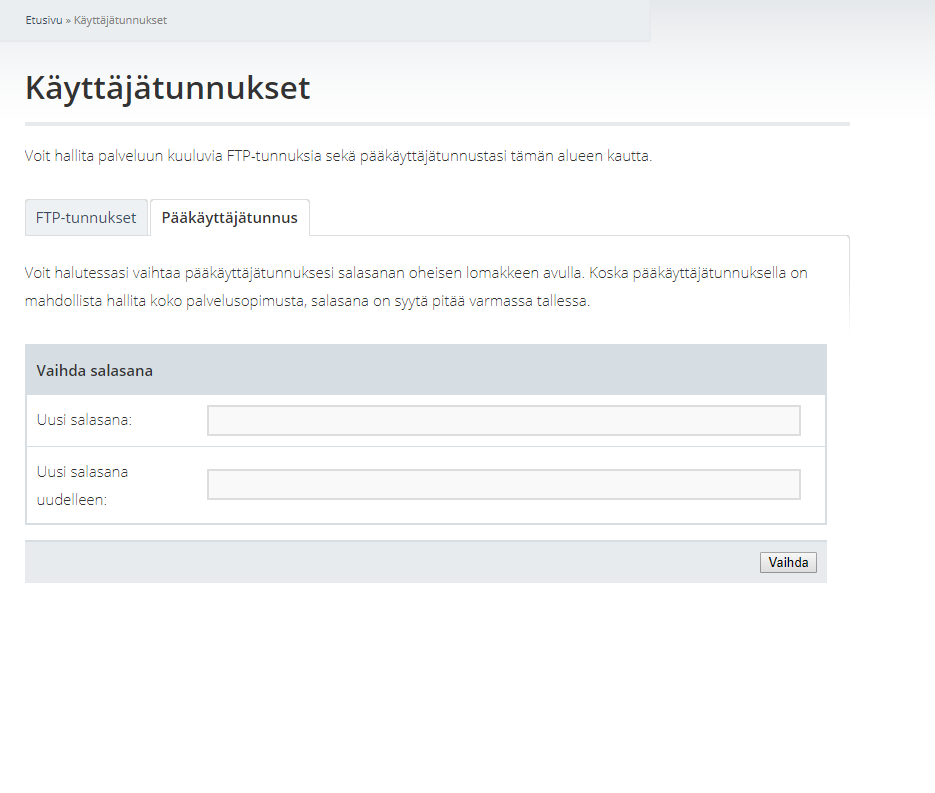Click the horizontal divider under the page heading
The width and height of the screenshot is (935, 793).
(437, 124)
